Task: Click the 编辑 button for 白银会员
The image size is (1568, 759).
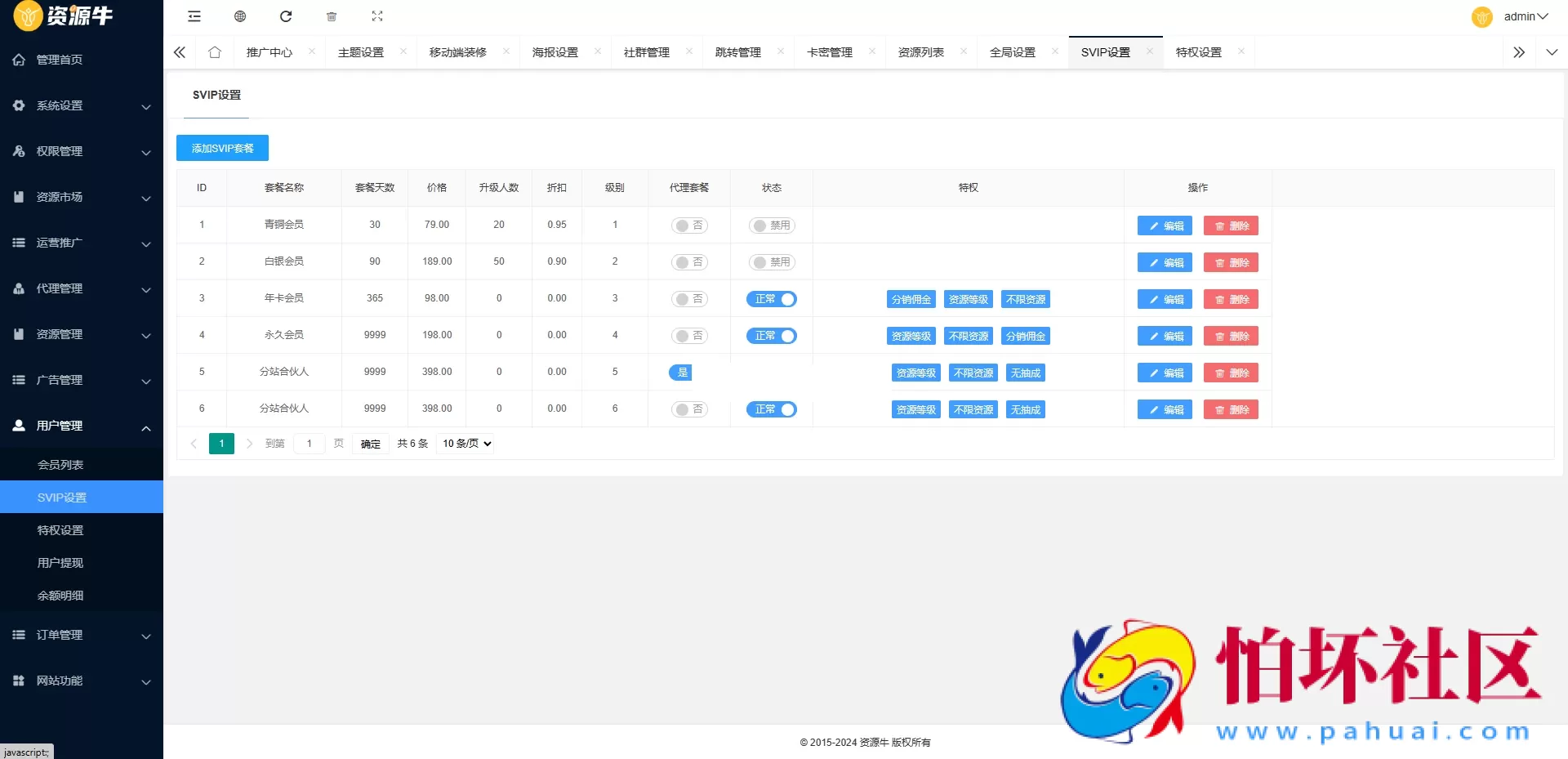Action: pos(1164,262)
